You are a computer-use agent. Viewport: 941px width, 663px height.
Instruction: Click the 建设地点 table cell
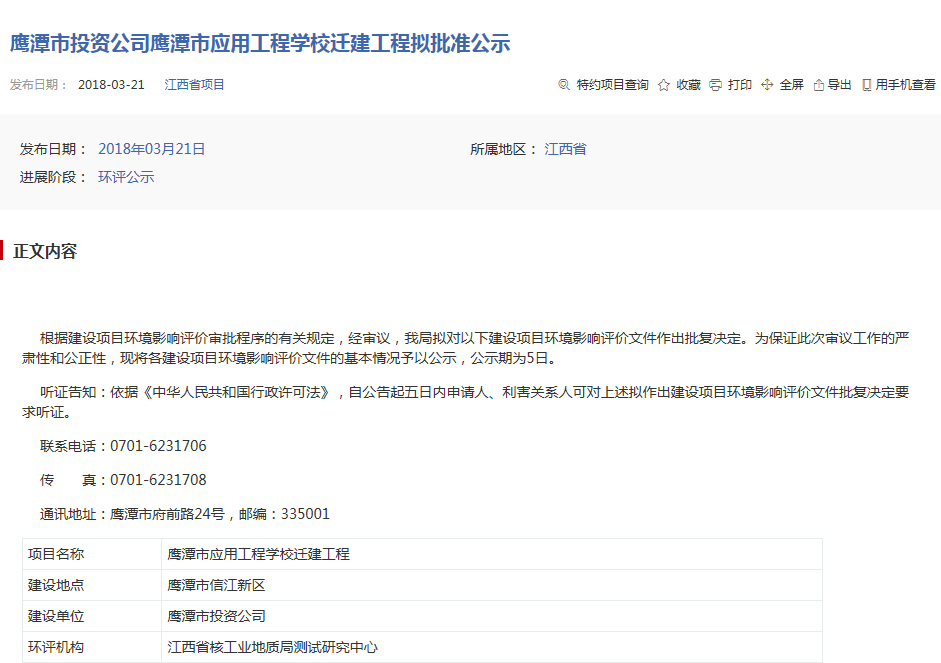92,585
